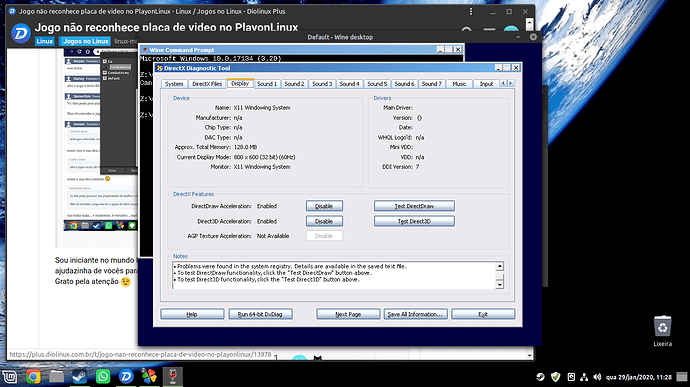The image size is (690, 387).
Task: Select the Wine glass icon on the taskbar
Action: (172, 376)
